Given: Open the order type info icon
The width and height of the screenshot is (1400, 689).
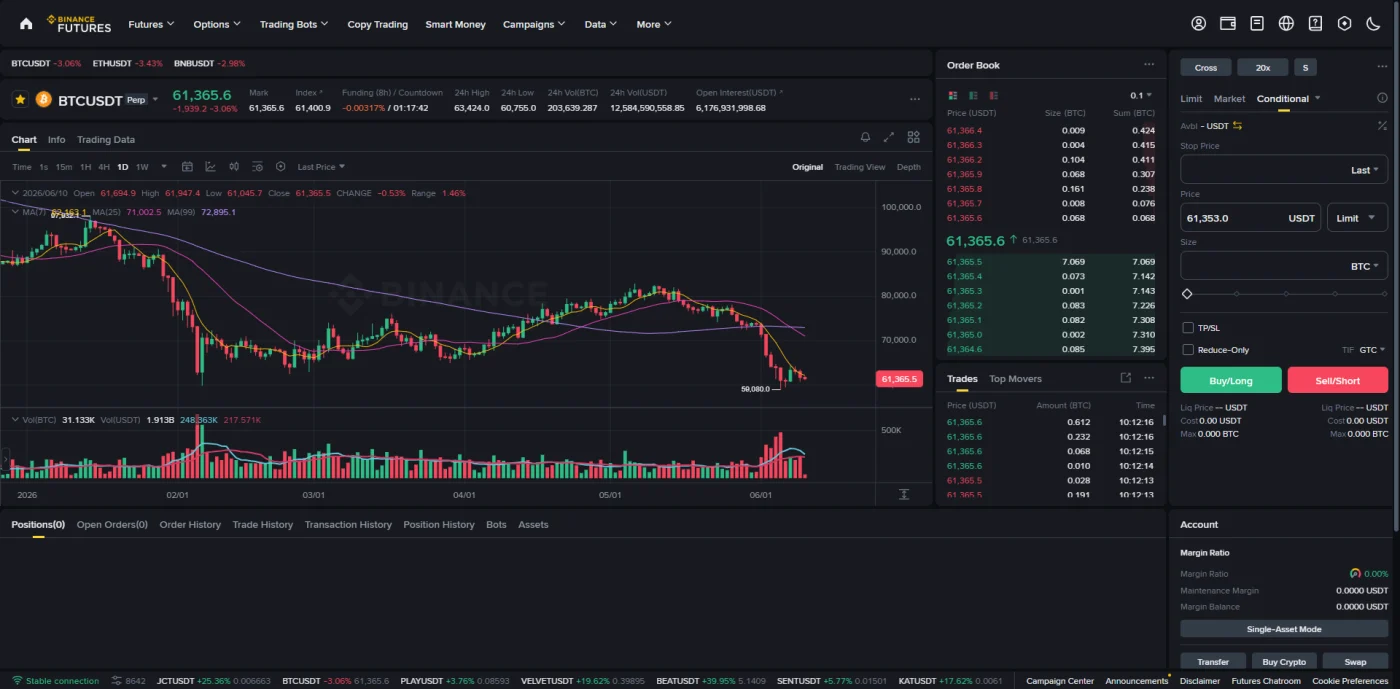Looking at the screenshot, I should (x=1382, y=98).
